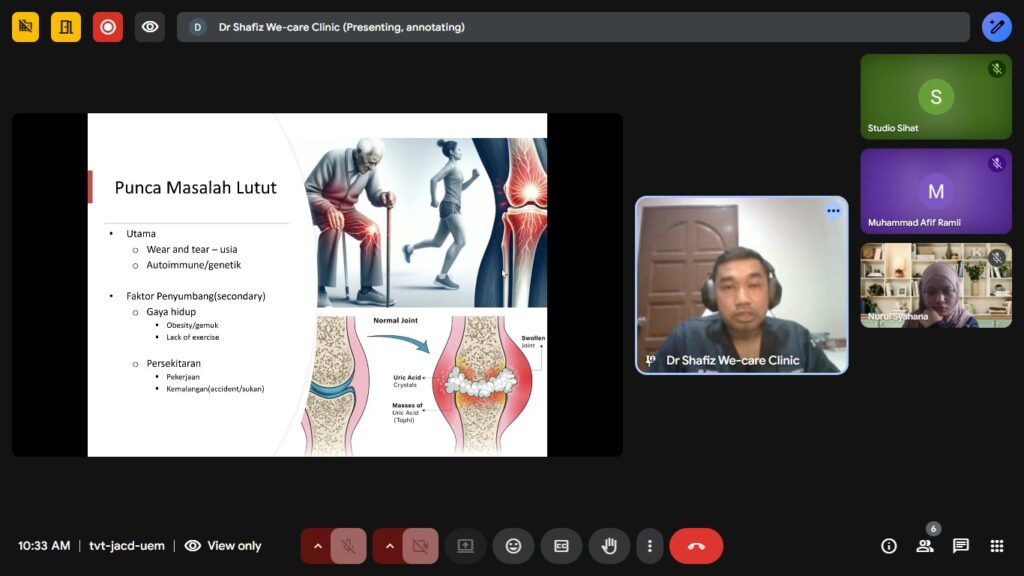Open options on Dr Shafiz's video tile
This screenshot has height=576, width=1024.
coord(832,211)
